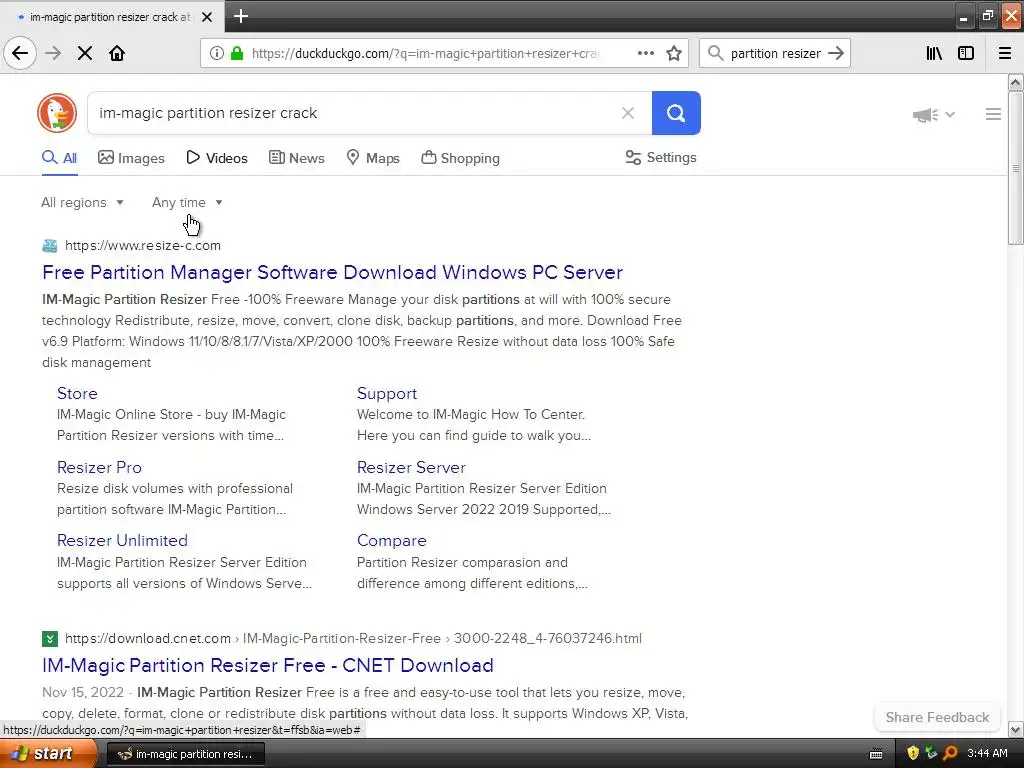Open Free Partition Manager Software result

[x=332, y=272]
